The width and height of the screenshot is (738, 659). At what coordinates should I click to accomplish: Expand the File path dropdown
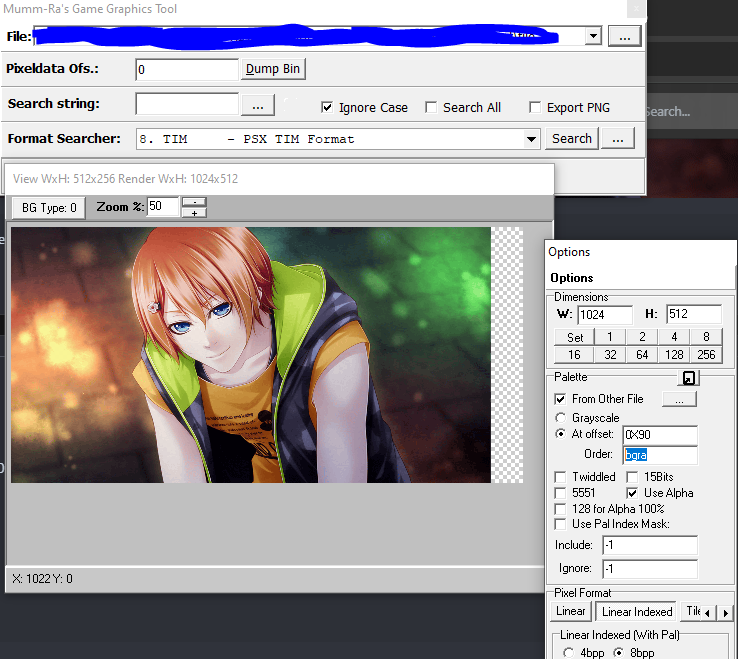tap(593, 36)
